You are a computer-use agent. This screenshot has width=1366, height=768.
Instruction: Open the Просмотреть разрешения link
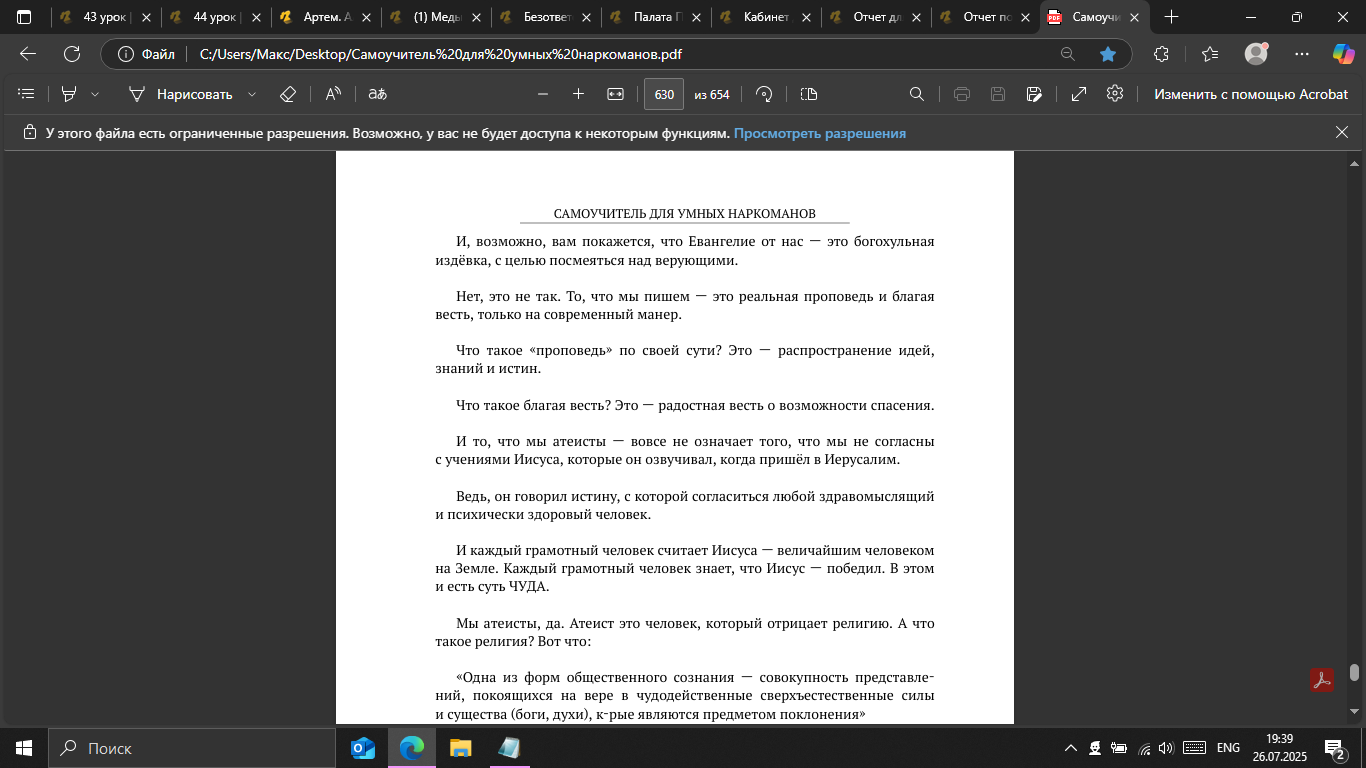click(x=820, y=133)
